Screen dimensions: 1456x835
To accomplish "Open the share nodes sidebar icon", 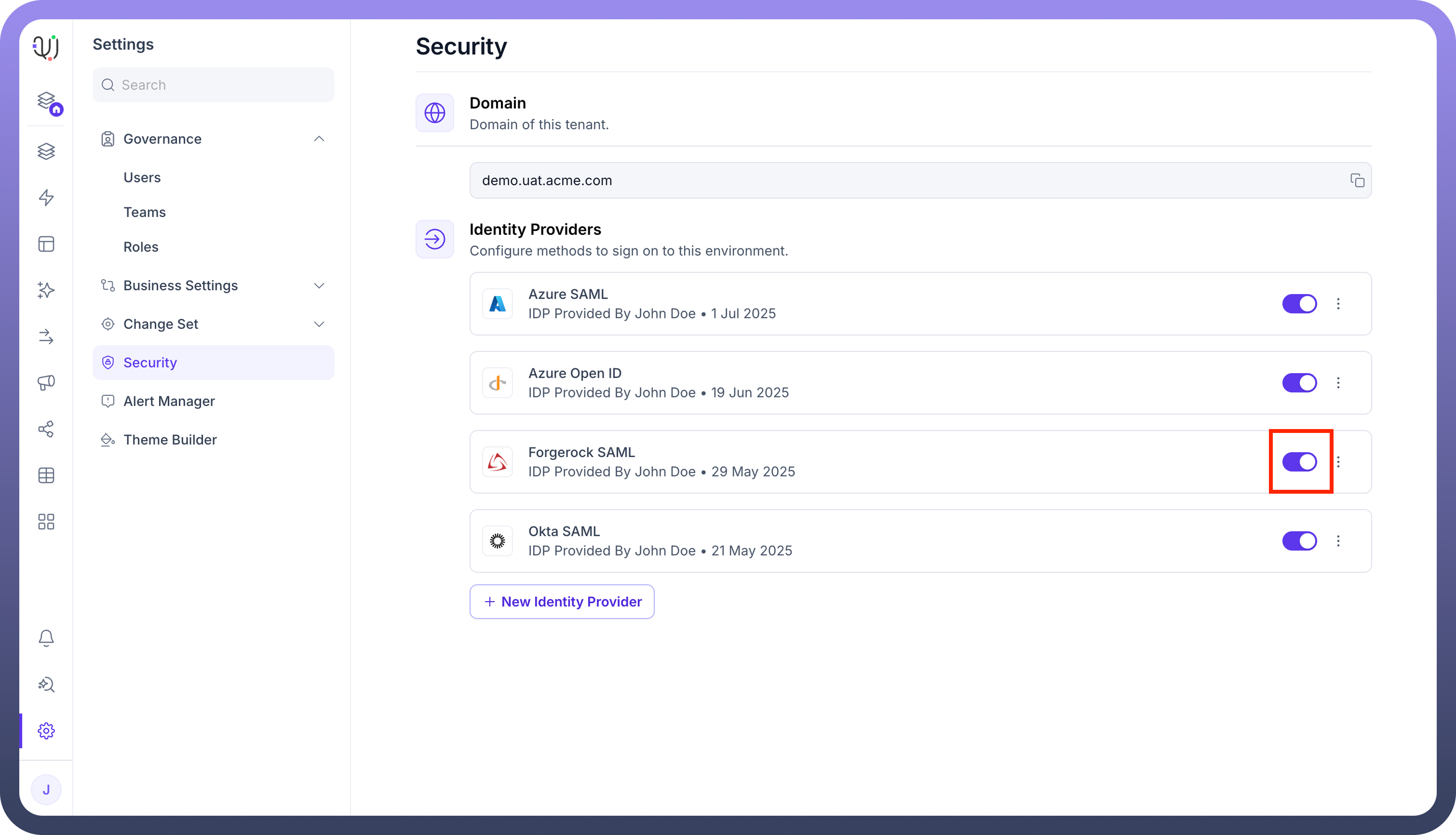I will coord(46,429).
